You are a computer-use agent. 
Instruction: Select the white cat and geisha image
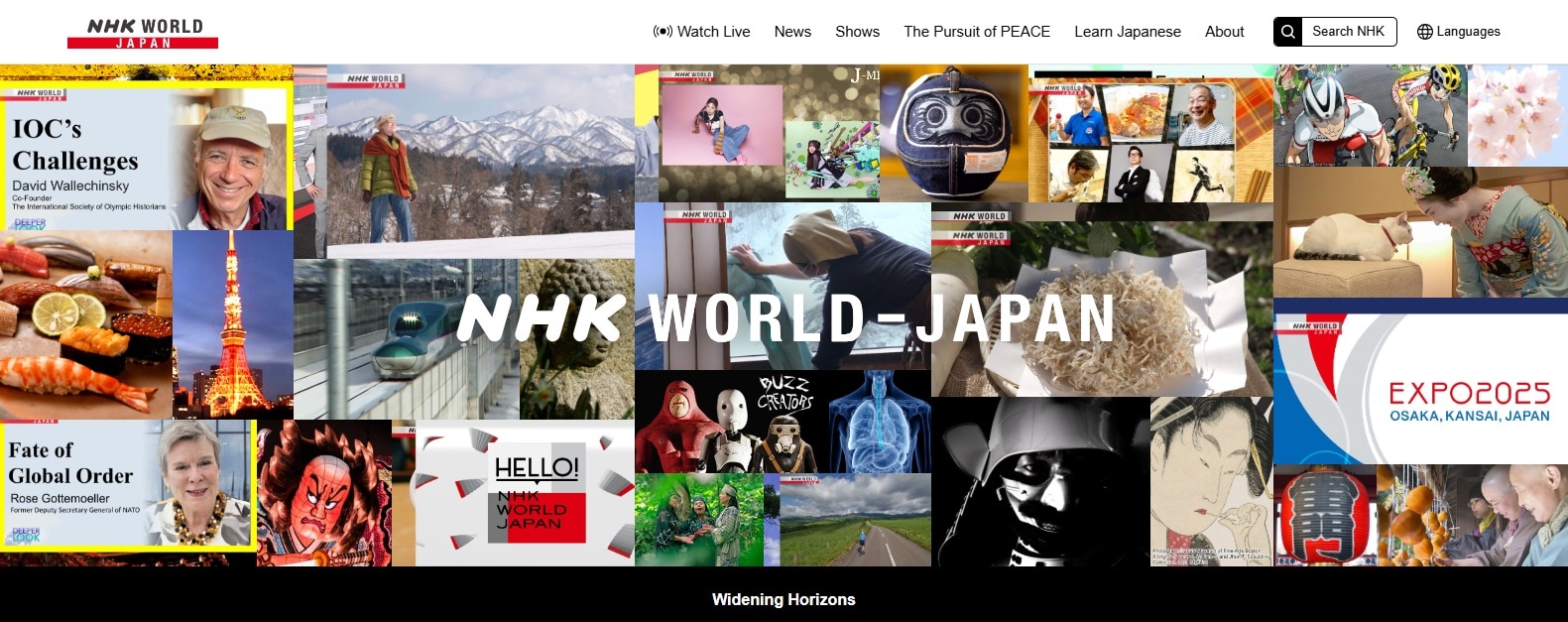[1420, 232]
